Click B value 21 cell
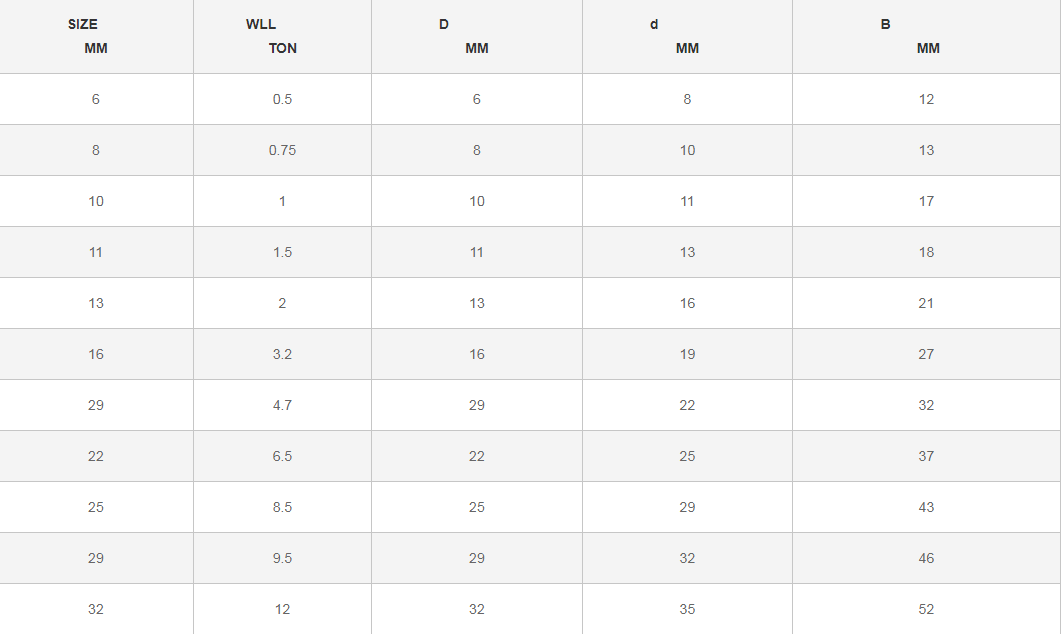 [926, 303]
